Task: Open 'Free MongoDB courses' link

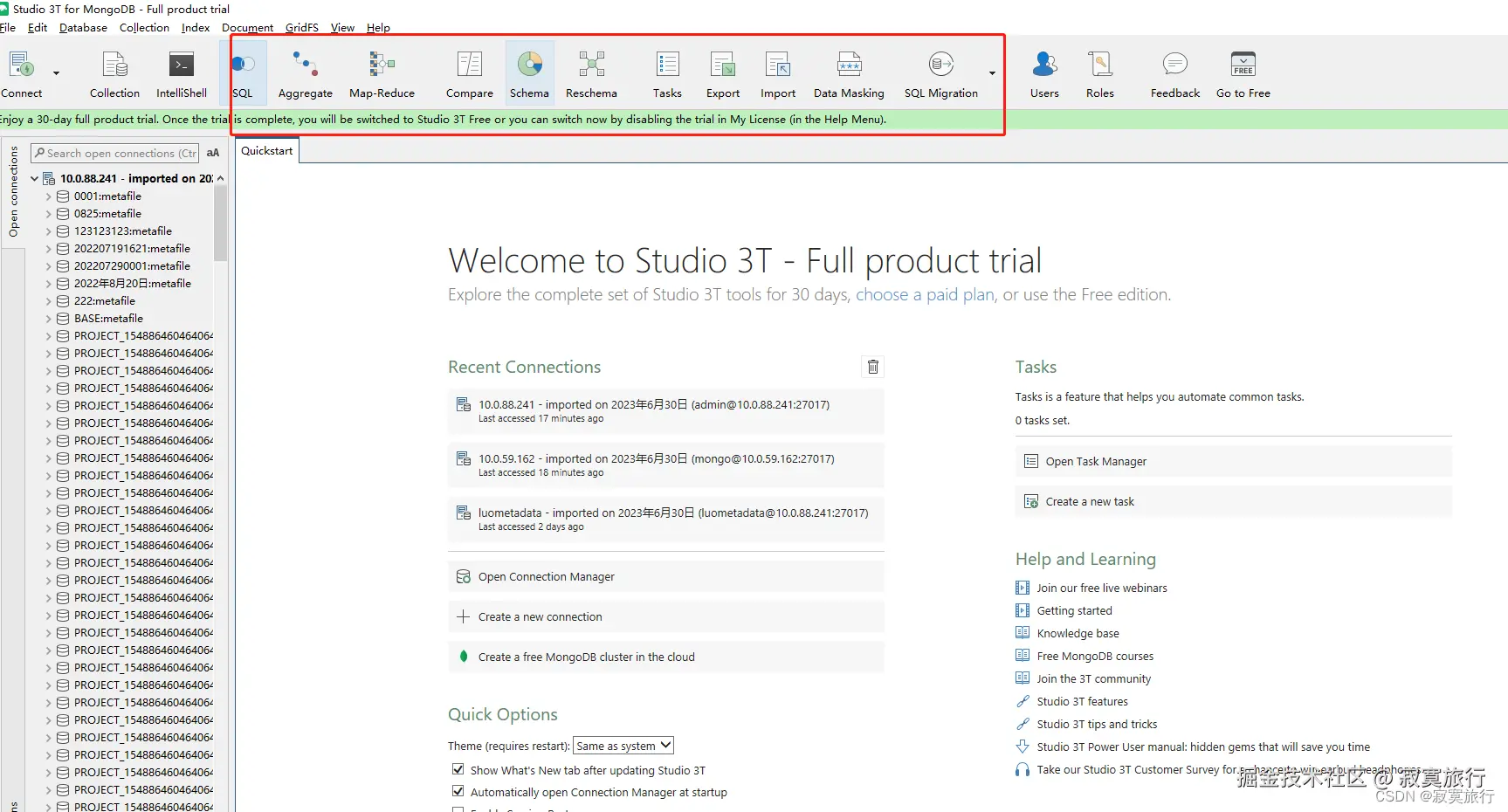Action: pyautogui.click(x=1095, y=656)
